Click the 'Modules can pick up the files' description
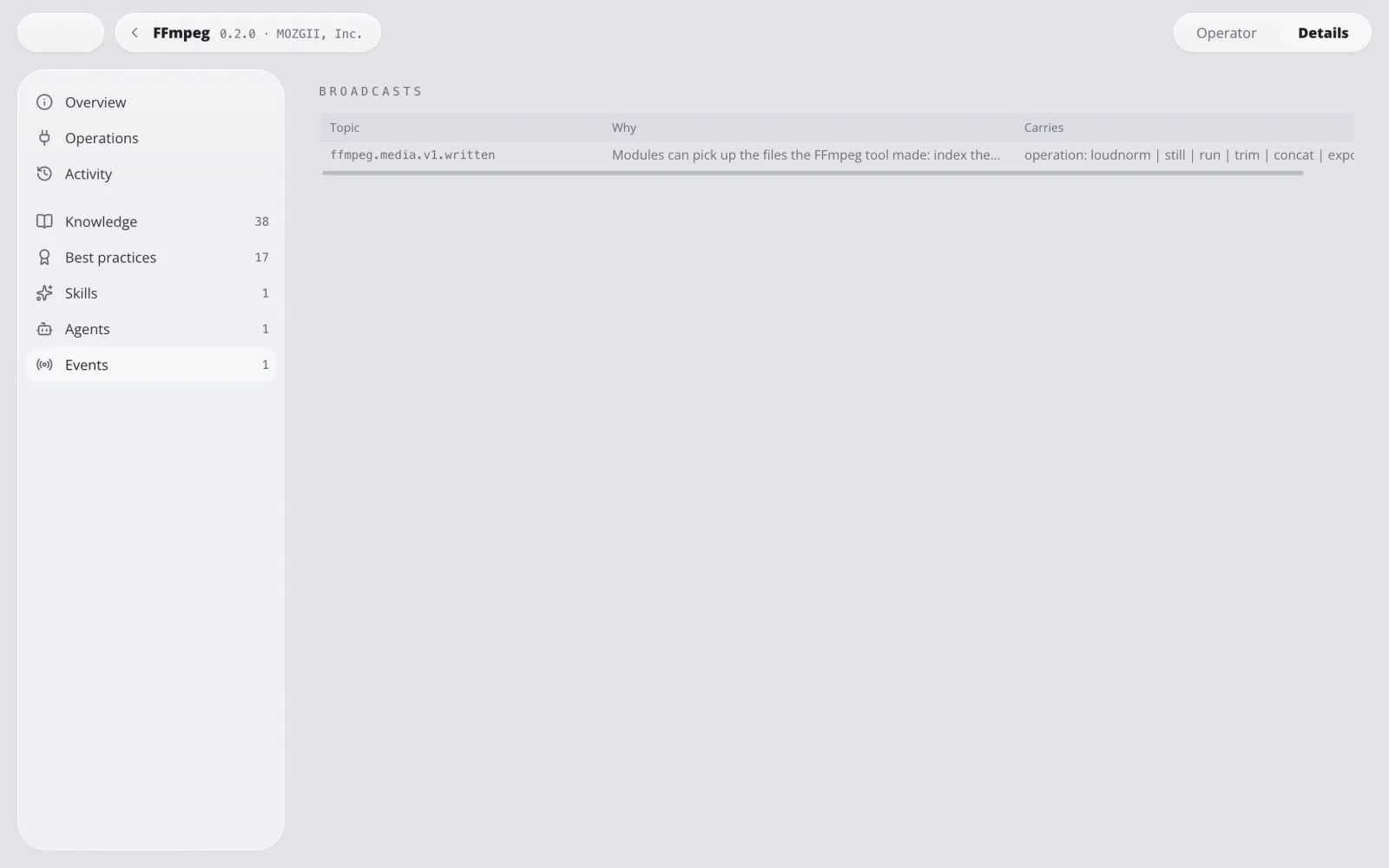Viewport: 1389px width, 868px height. click(x=806, y=155)
